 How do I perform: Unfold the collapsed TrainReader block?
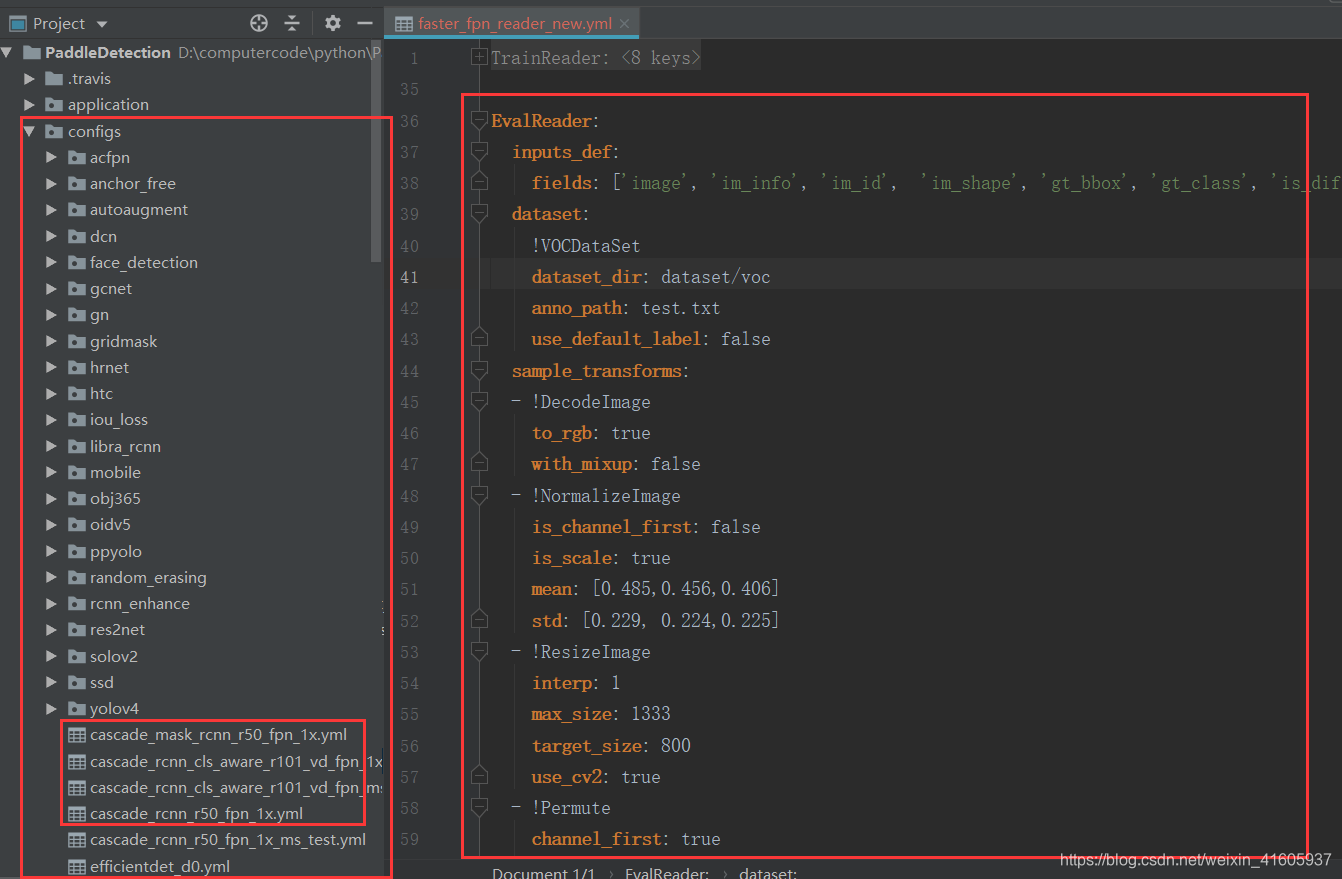pos(480,58)
